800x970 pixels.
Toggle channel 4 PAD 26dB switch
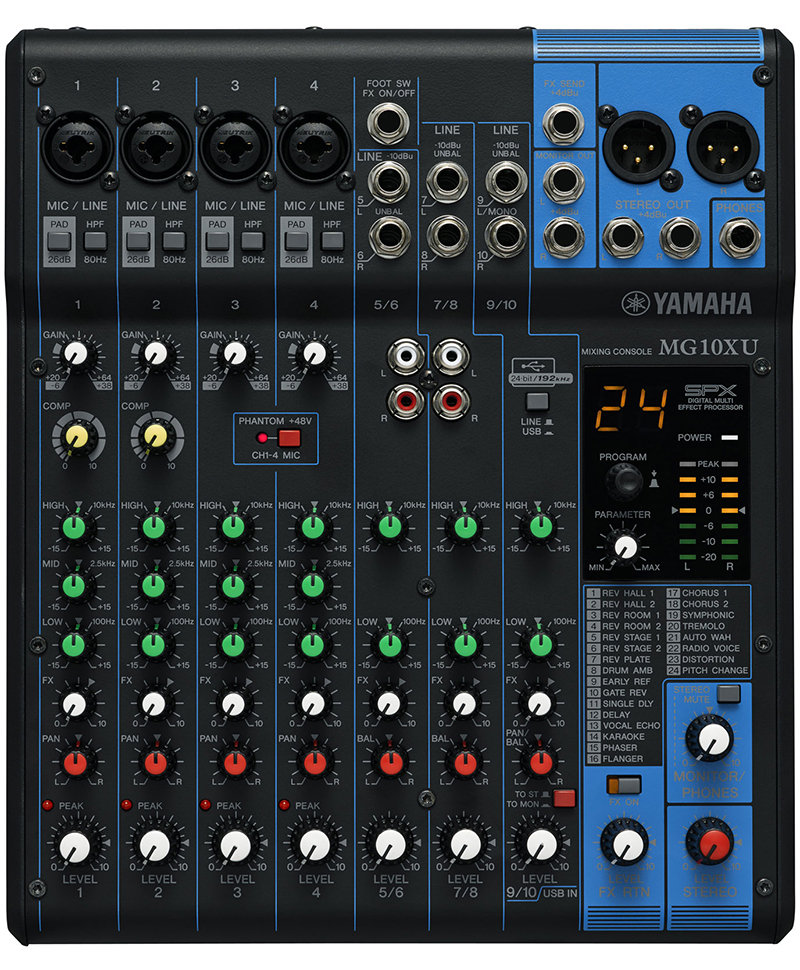tap(296, 242)
